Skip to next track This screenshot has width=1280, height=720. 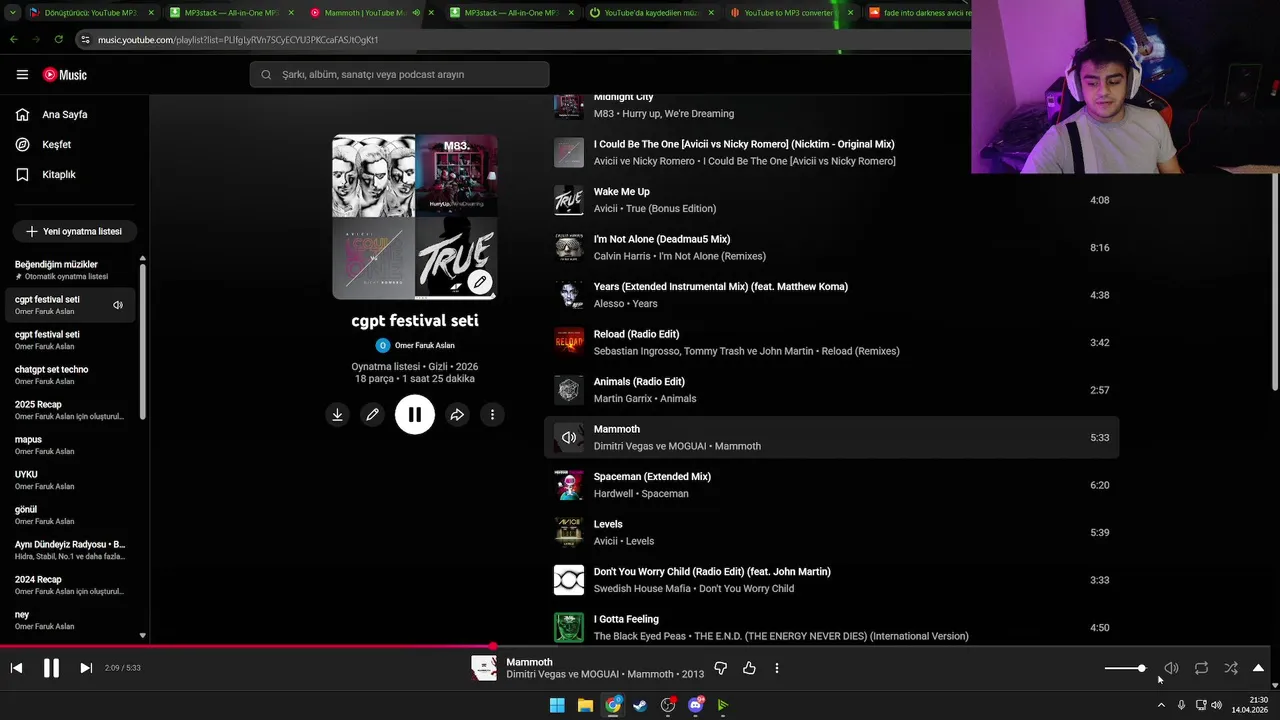pos(86,668)
